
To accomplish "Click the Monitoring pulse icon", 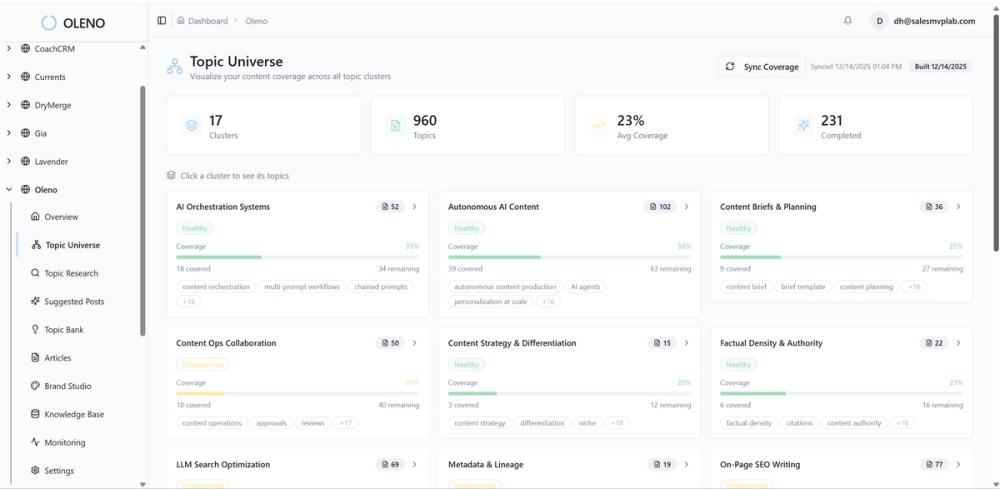I will [x=35, y=442].
